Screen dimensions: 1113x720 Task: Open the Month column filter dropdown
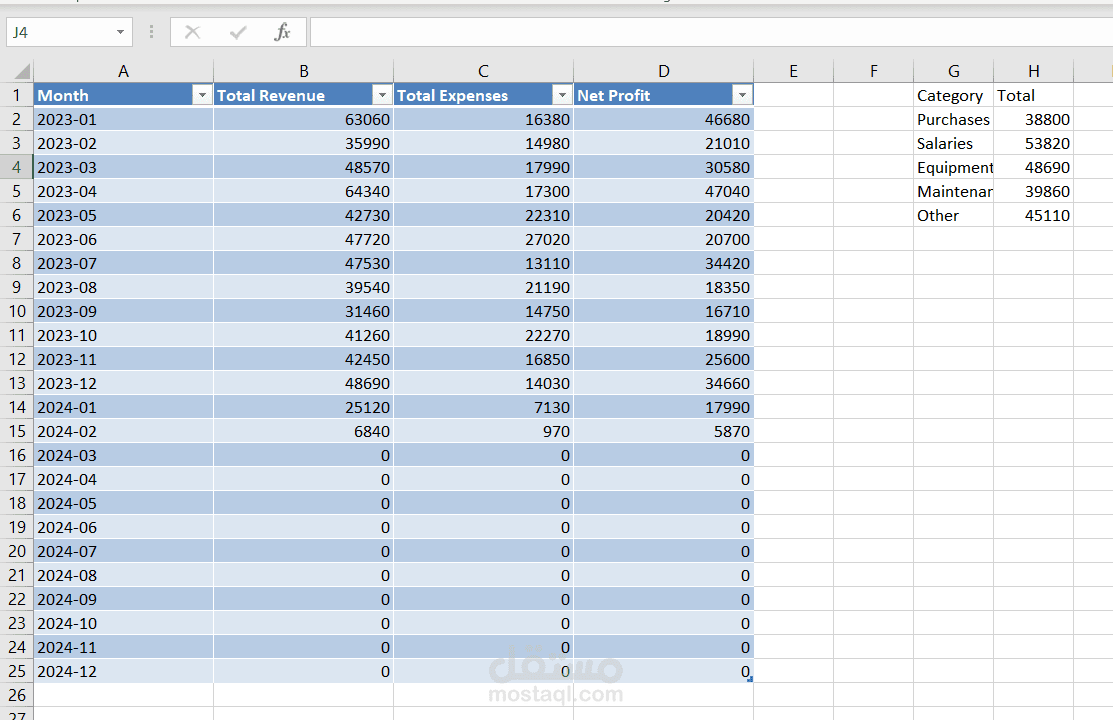[202, 95]
